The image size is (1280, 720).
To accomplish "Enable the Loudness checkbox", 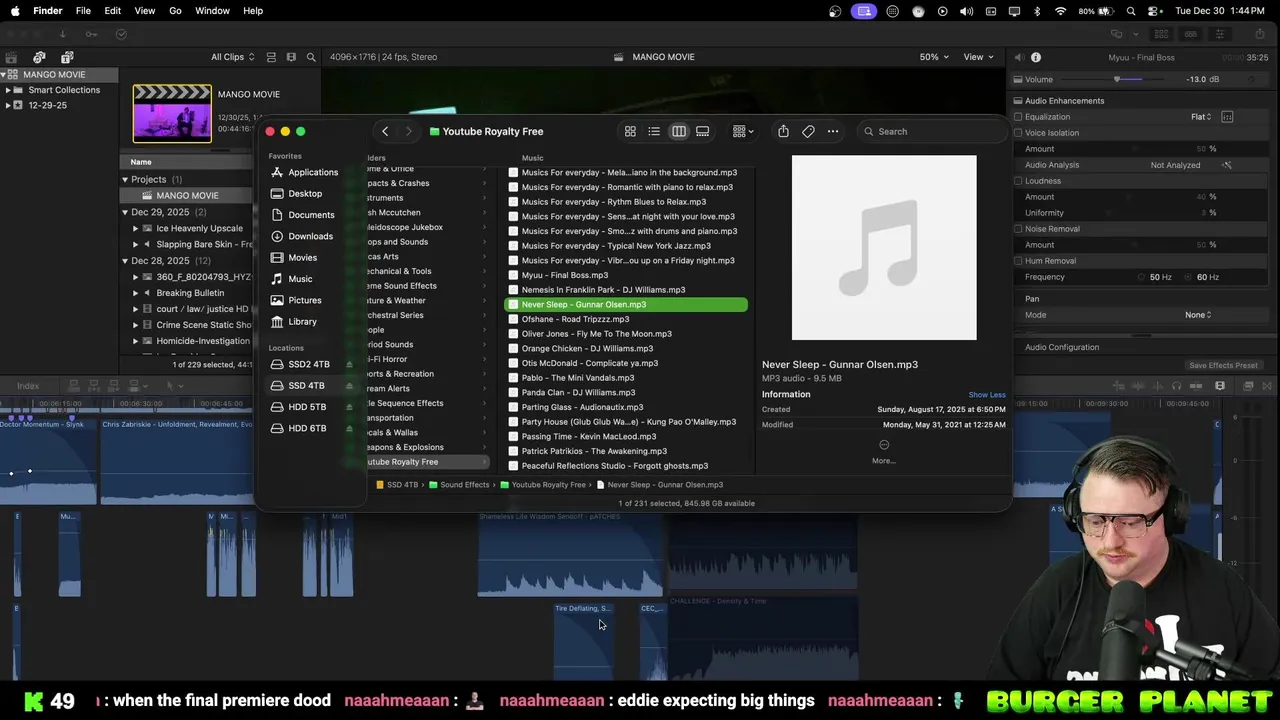I will coord(1018,181).
